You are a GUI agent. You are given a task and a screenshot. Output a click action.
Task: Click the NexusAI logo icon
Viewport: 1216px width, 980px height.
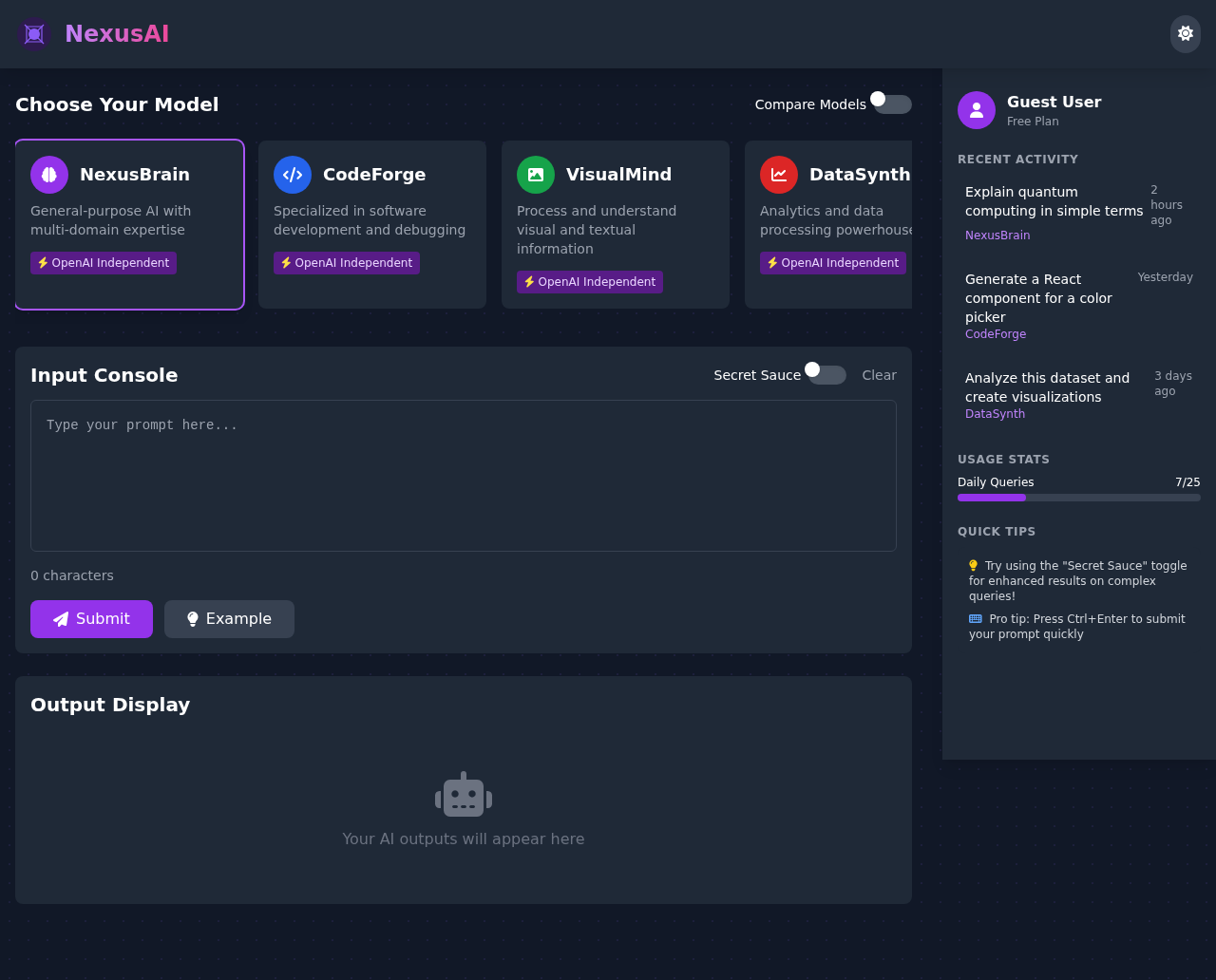click(x=34, y=33)
